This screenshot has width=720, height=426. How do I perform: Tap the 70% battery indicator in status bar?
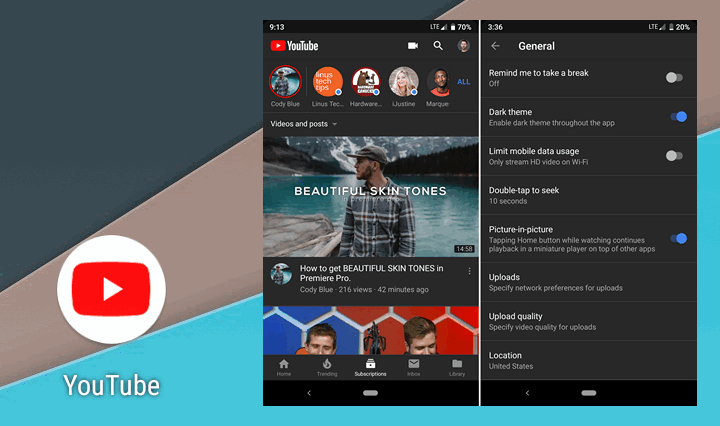click(x=461, y=27)
